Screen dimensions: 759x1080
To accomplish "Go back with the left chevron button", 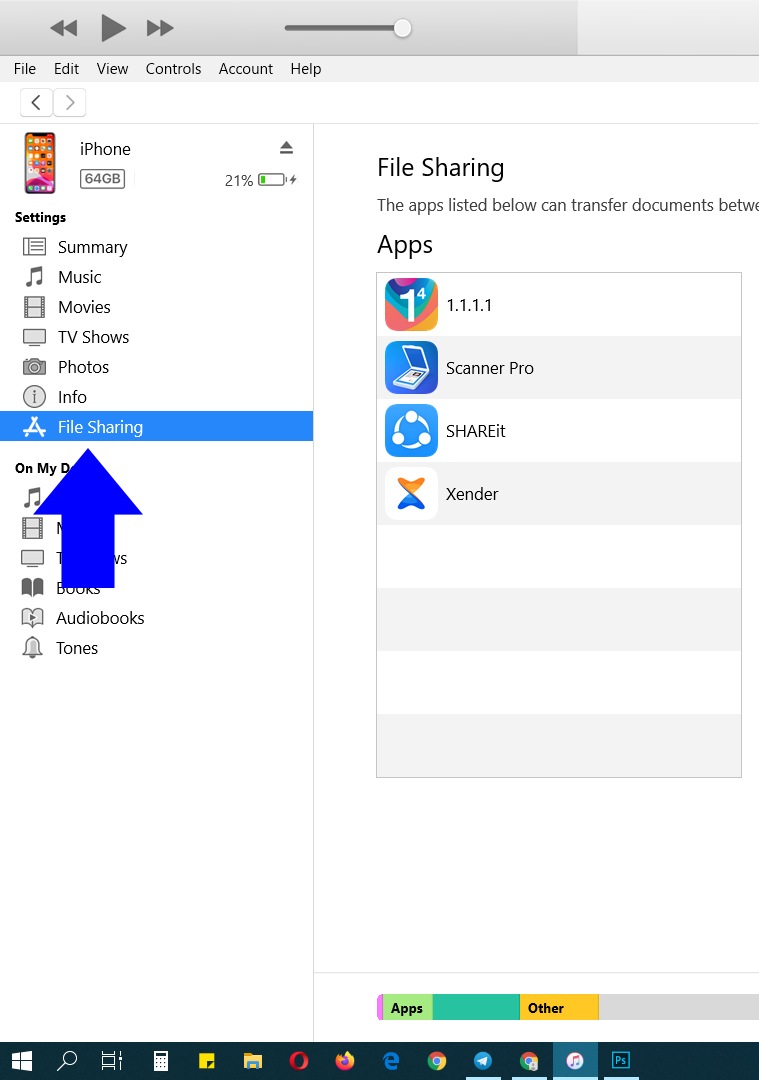I will pyautogui.click(x=37, y=103).
